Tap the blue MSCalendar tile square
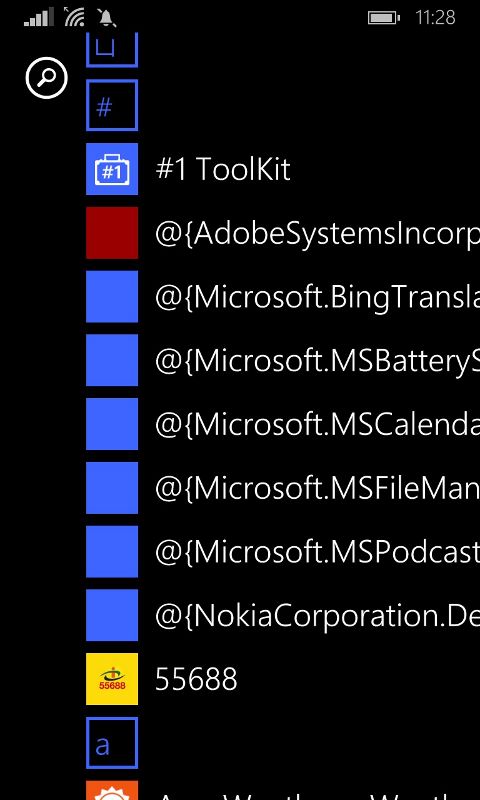Viewport: 480px width, 800px height. point(112,424)
